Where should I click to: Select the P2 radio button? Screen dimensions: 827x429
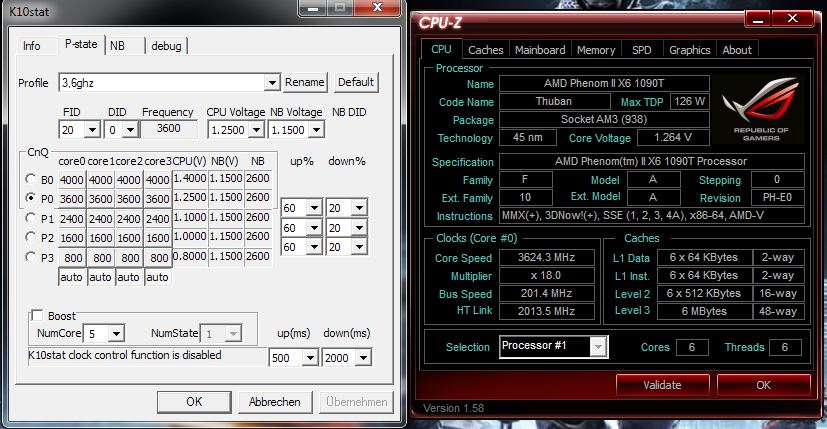pyautogui.click(x=31, y=237)
